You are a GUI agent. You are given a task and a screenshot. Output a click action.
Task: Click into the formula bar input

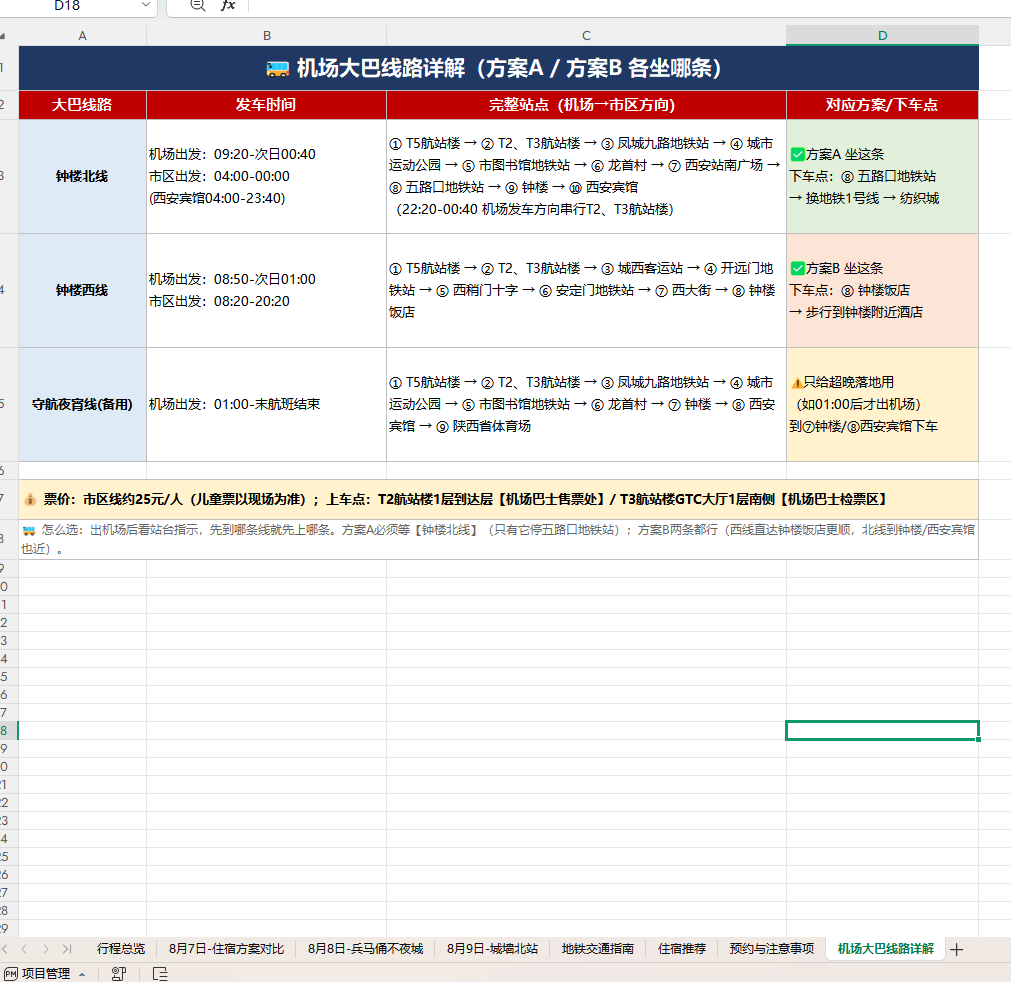click(x=629, y=6)
